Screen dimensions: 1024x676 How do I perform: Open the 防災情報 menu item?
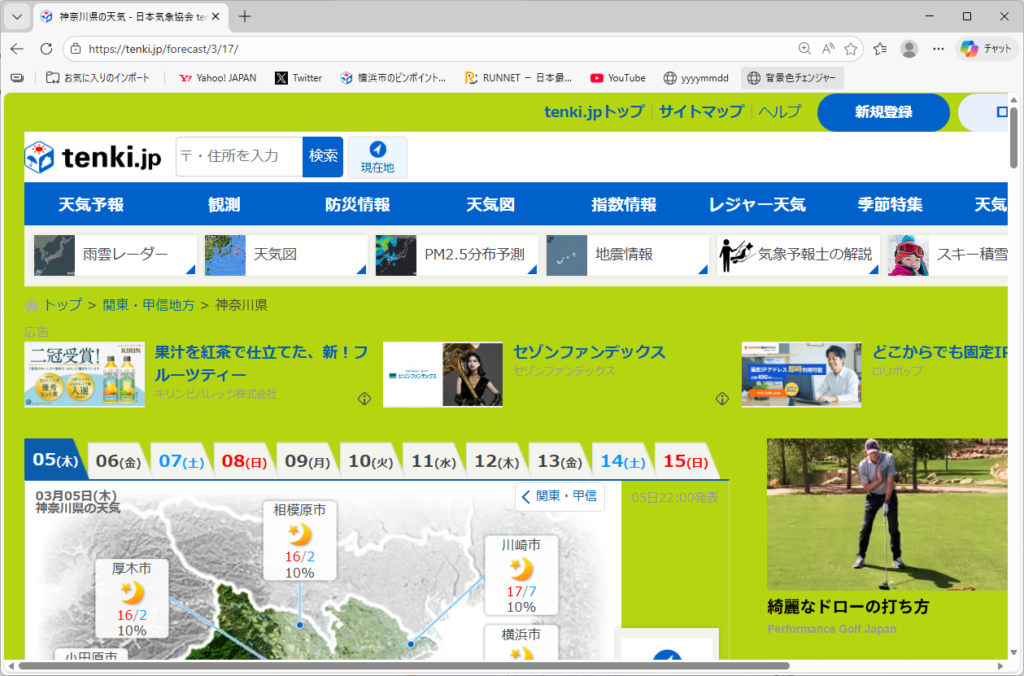(357, 204)
